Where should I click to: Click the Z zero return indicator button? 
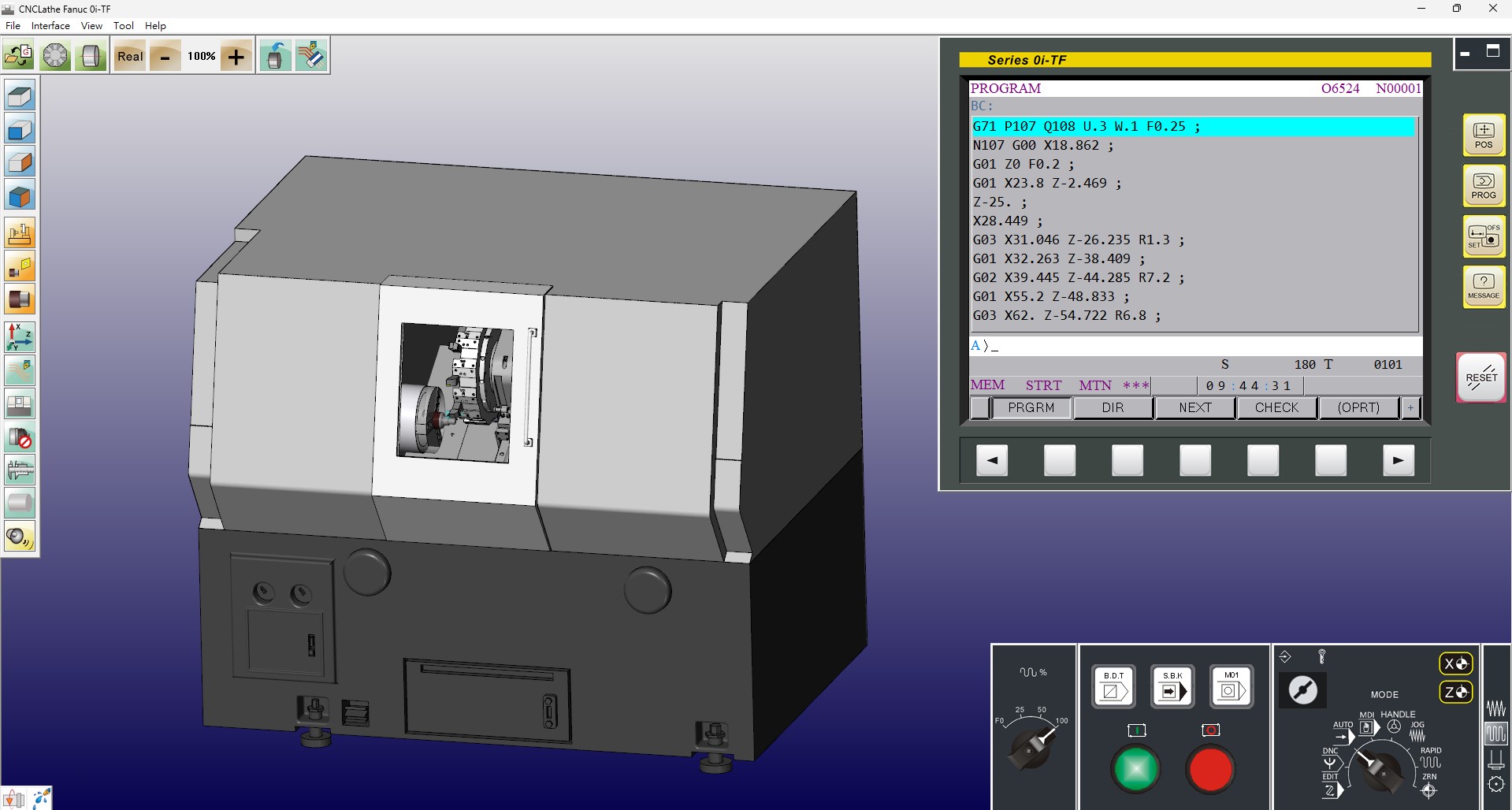1455,692
